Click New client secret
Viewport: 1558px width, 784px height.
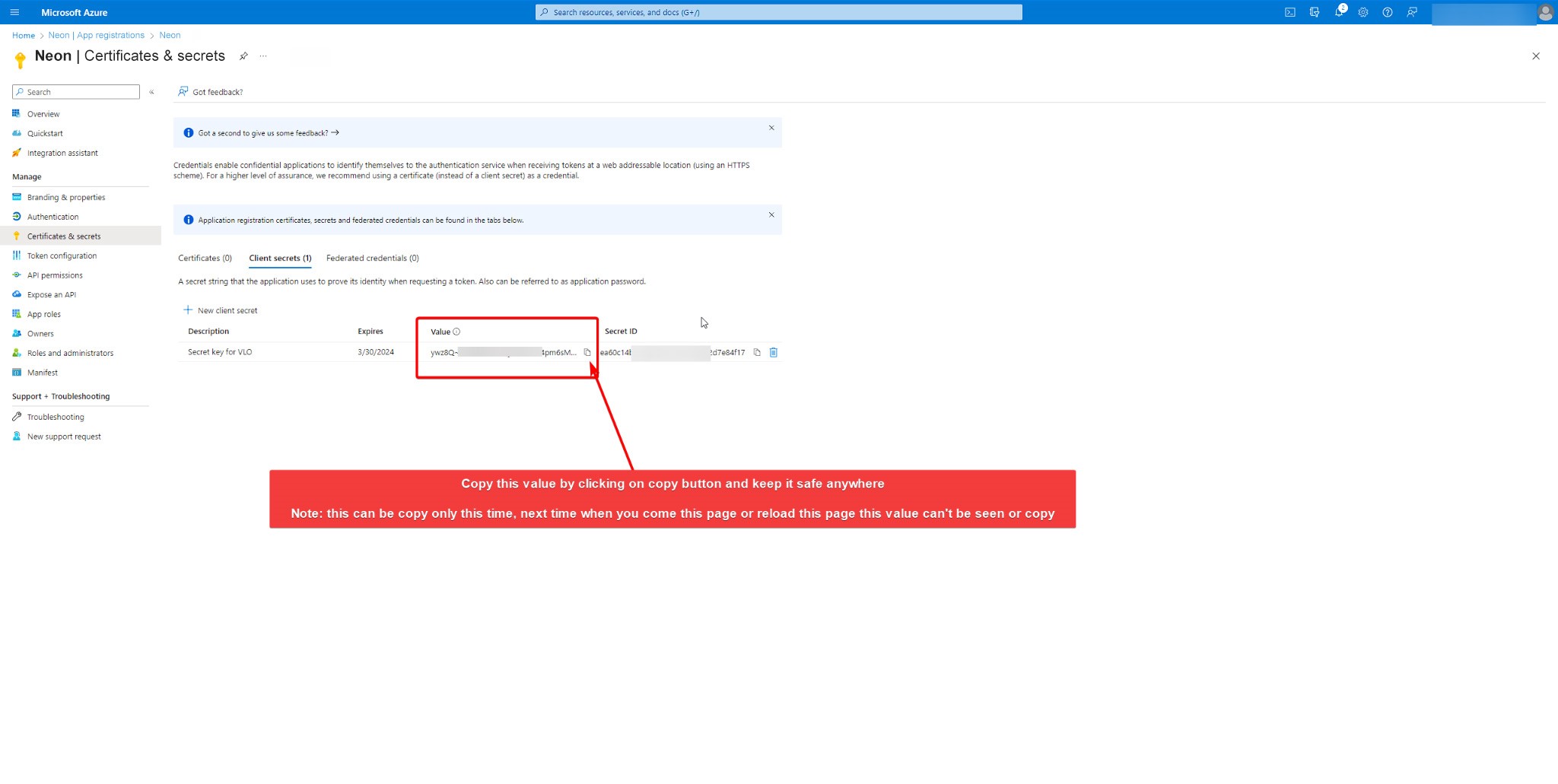(221, 310)
